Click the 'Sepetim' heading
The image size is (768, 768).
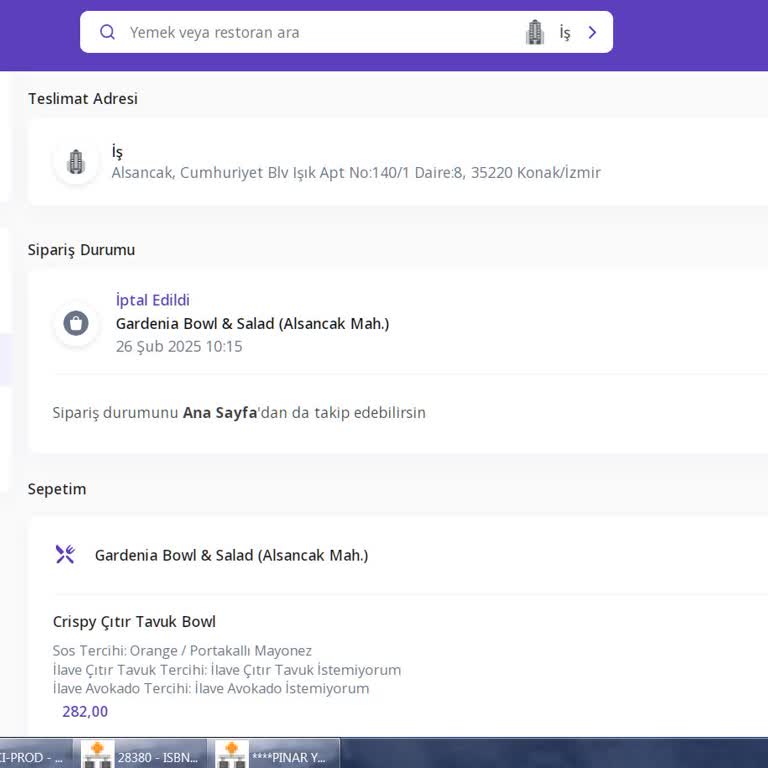click(x=57, y=489)
